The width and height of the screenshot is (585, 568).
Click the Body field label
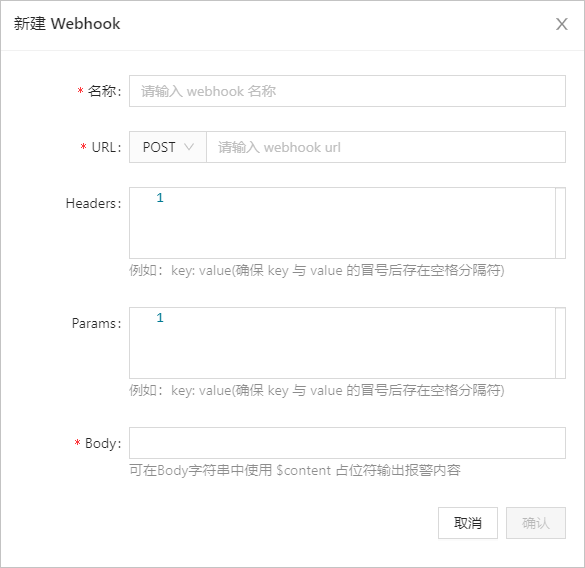pos(103,443)
